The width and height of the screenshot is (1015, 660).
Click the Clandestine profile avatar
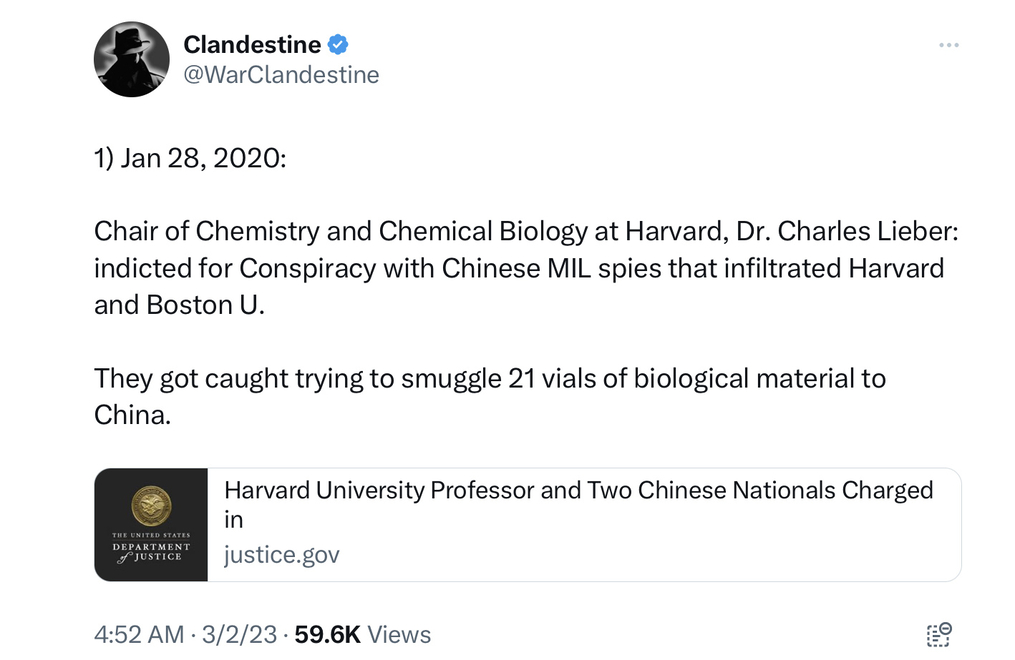click(132, 59)
